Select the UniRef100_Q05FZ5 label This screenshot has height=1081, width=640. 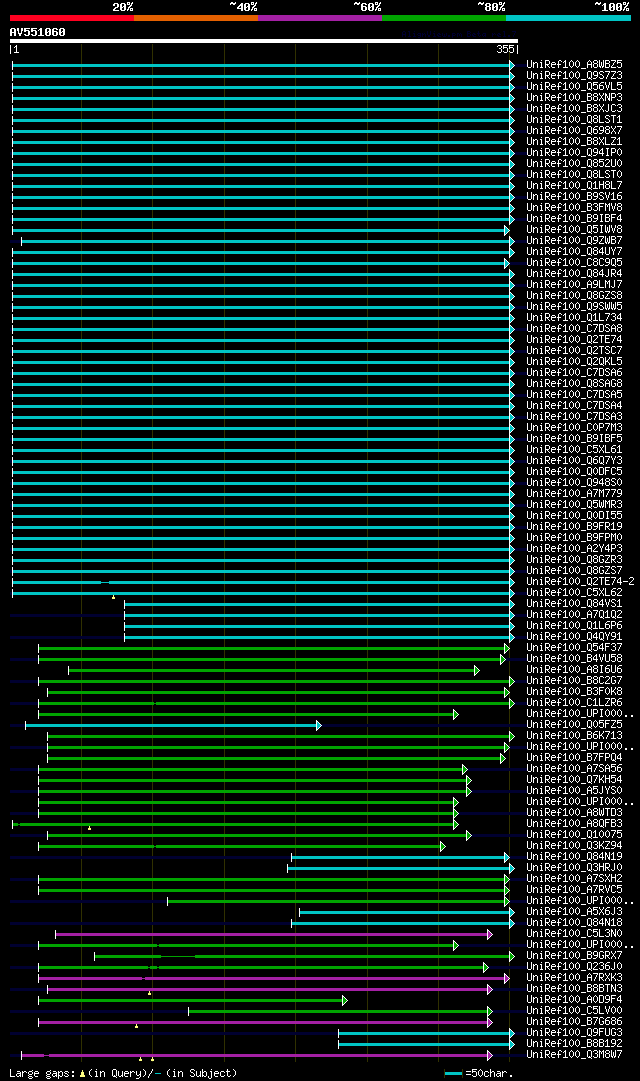[574, 725]
